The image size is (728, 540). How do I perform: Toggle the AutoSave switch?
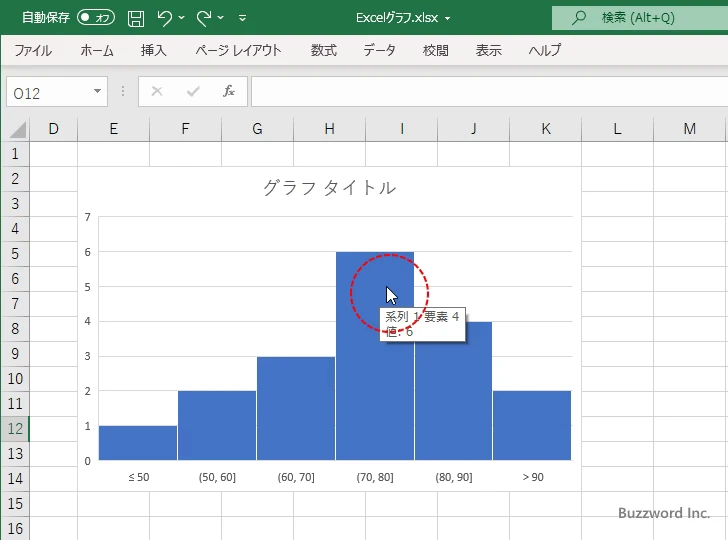[96, 18]
